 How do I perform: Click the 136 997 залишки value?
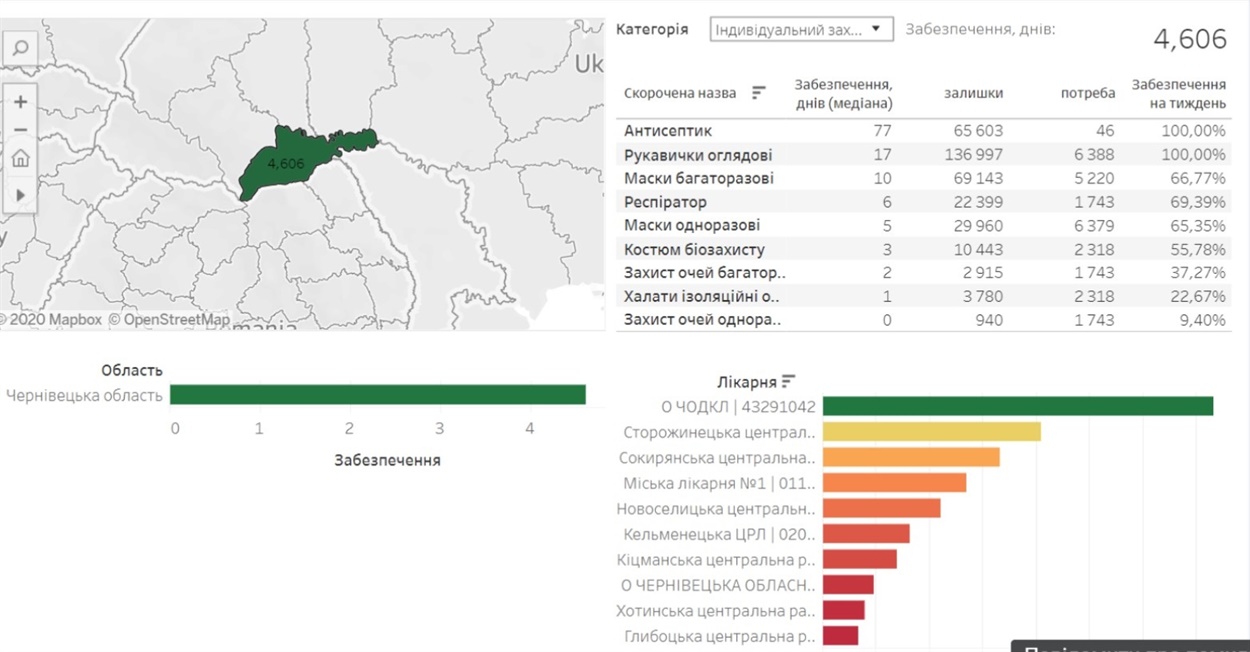(x=973, y=155)
